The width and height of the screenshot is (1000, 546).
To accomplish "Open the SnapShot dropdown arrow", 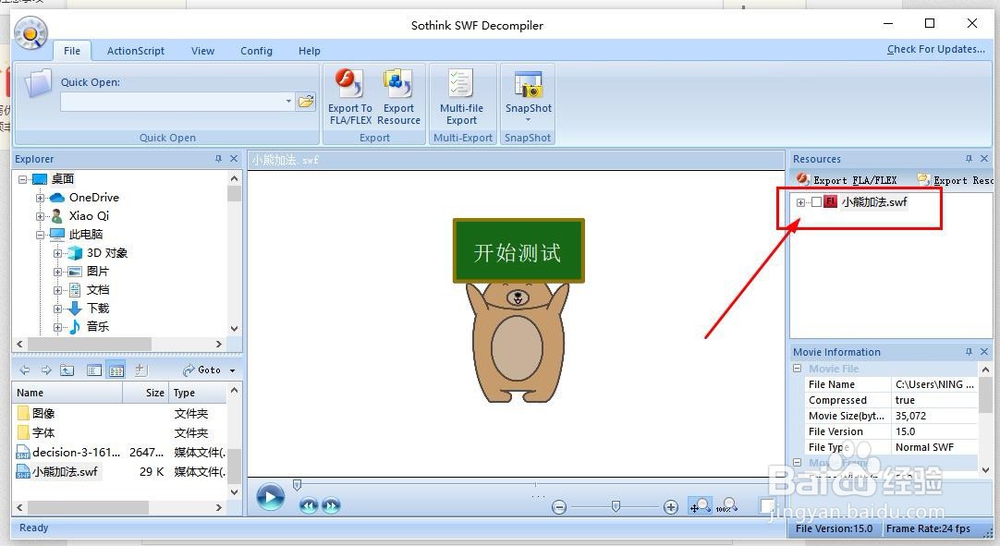I will pyautogui.click(x=528, y=120).
